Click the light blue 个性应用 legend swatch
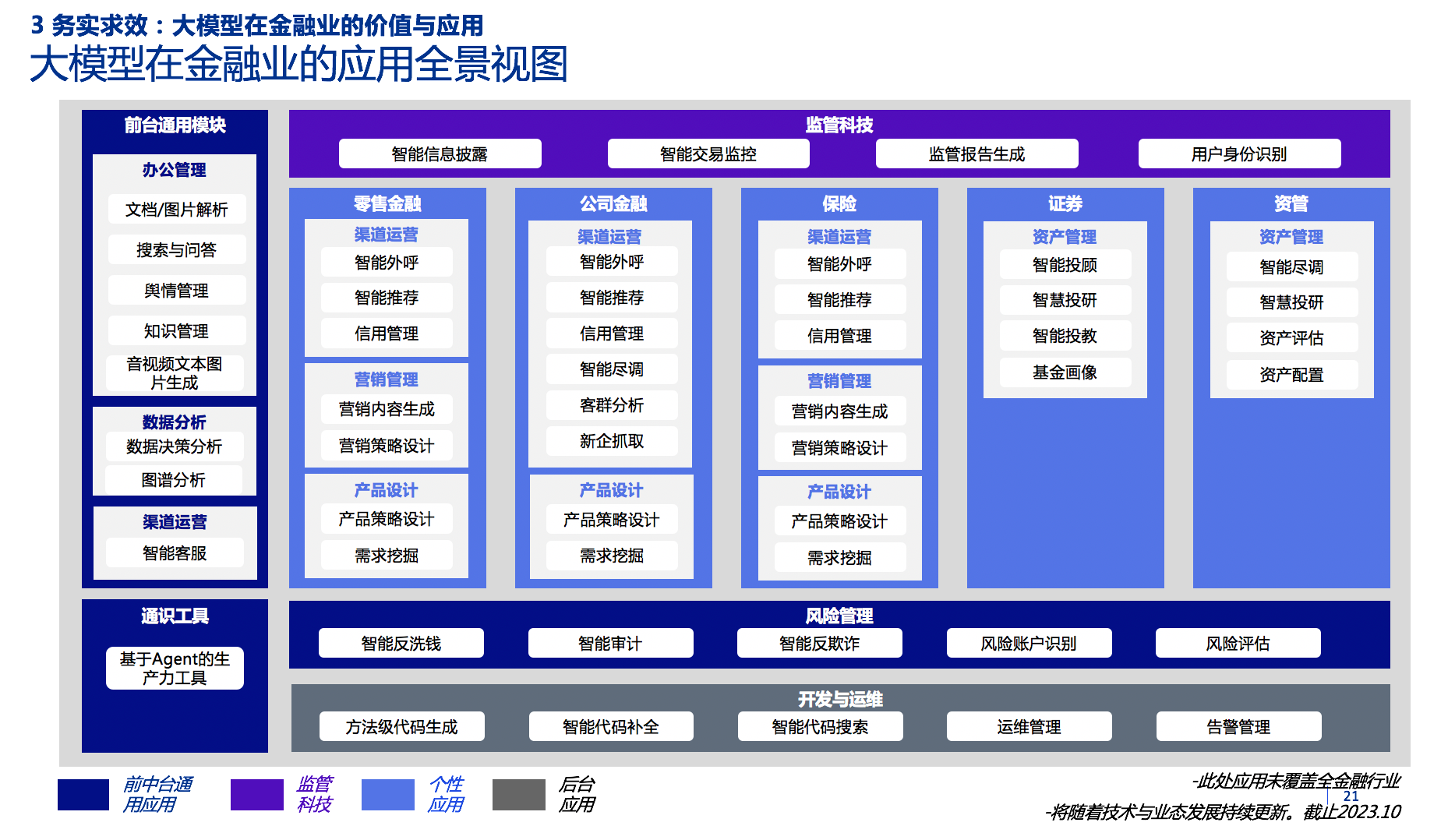 [388, 794]
